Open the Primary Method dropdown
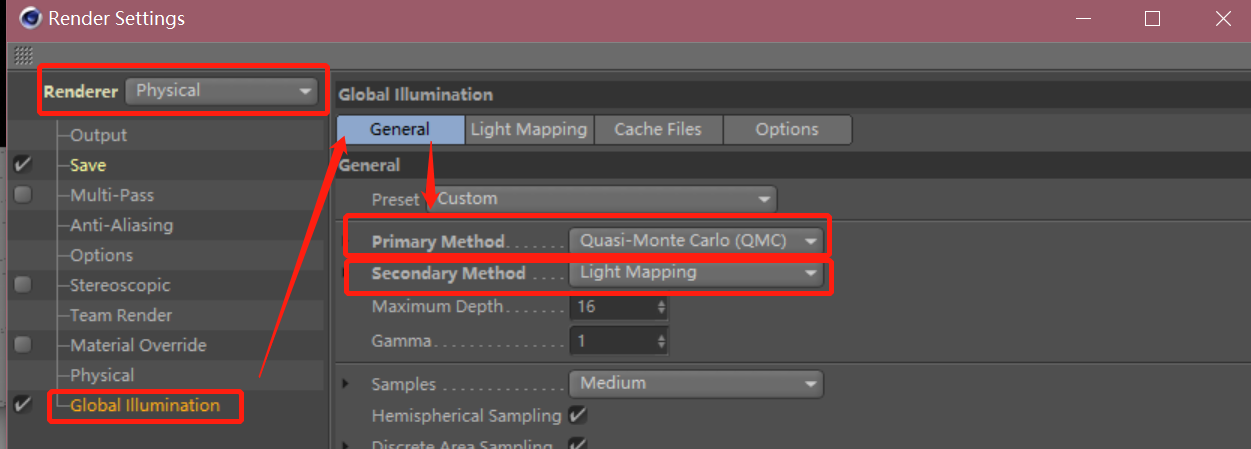Viewport: 1251px width, 449px height. click(697, 241)
